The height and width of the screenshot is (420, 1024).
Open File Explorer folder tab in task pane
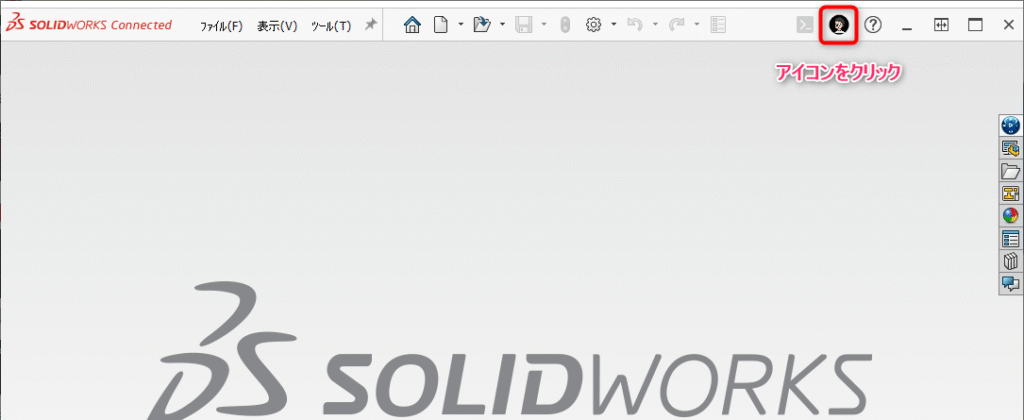(x=1010, y=171)
